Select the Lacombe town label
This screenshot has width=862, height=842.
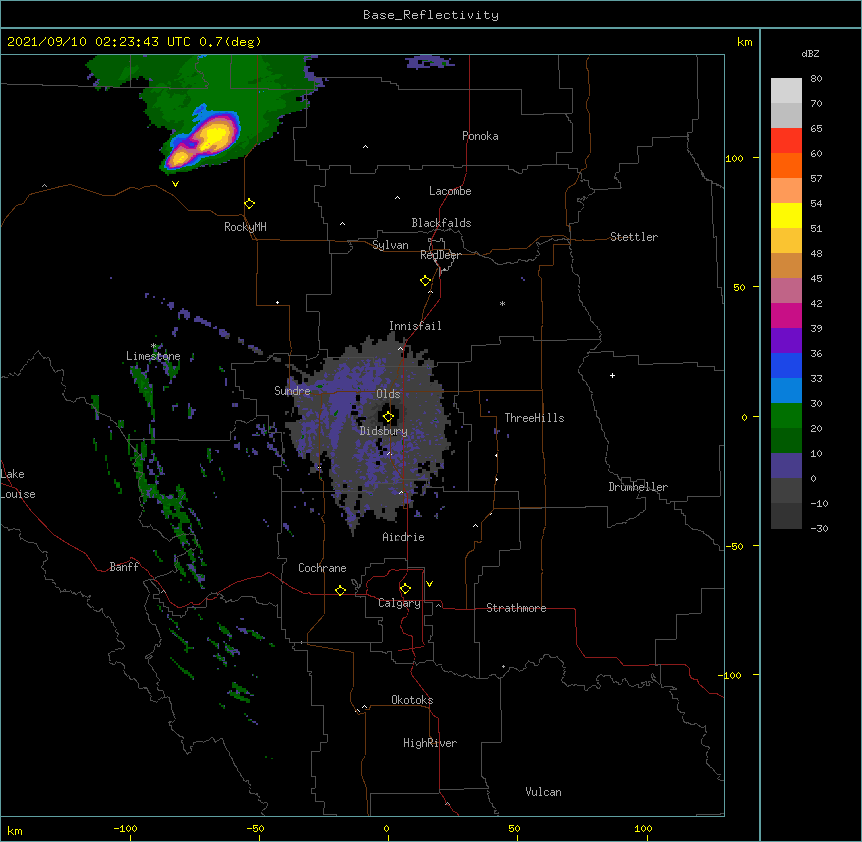[x=450, y=191]
